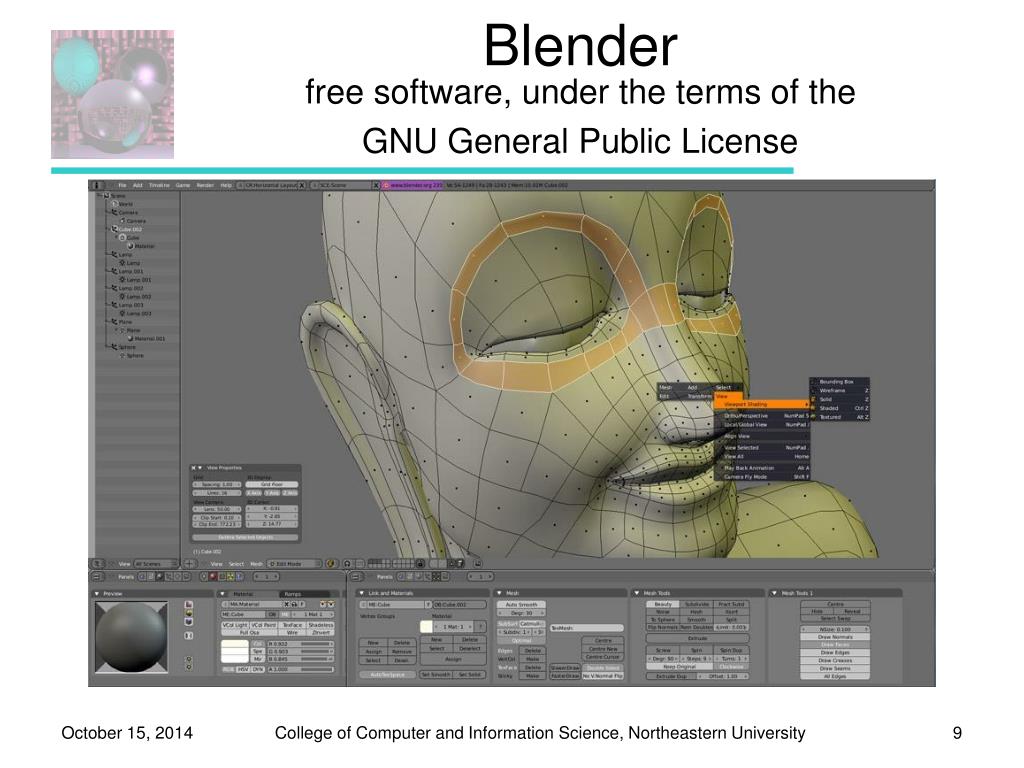Click the radiosity icon in shading sub-context buttons
The width and height of the screenshot is (1024, 768).
231,577
